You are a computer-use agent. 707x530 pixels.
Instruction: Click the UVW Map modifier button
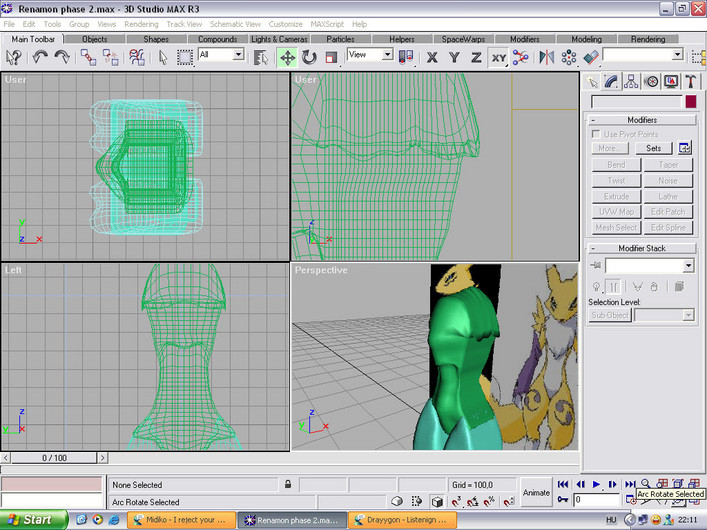pos(616,212)
